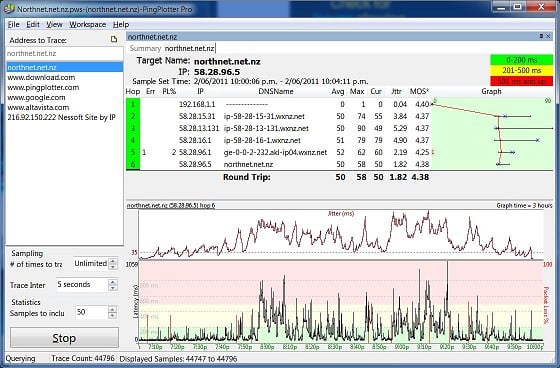Image resolution: width=560 pixels, height=368 pixels.
Task: Click the Graph column header
Action: click(x=491, y=91)
